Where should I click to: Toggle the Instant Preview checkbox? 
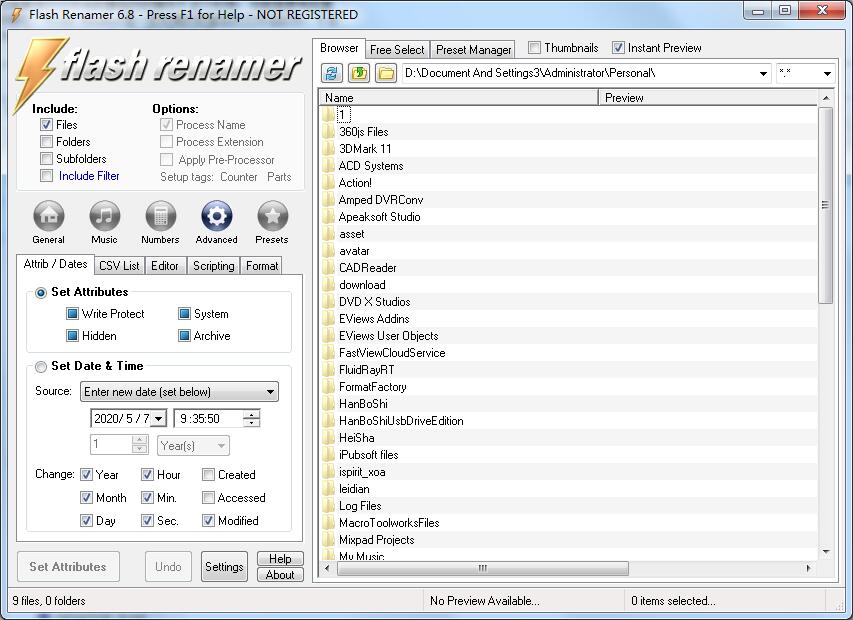(x=618, y=48)
